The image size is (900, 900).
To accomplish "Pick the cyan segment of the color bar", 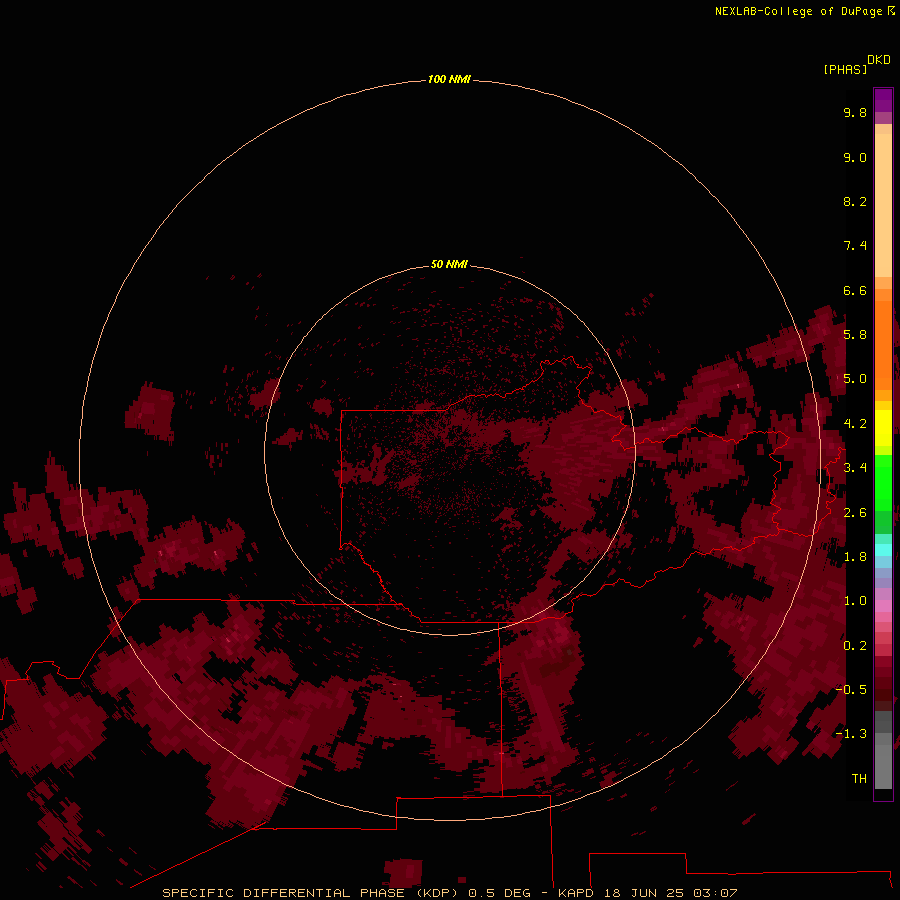I will click(883, 550).
